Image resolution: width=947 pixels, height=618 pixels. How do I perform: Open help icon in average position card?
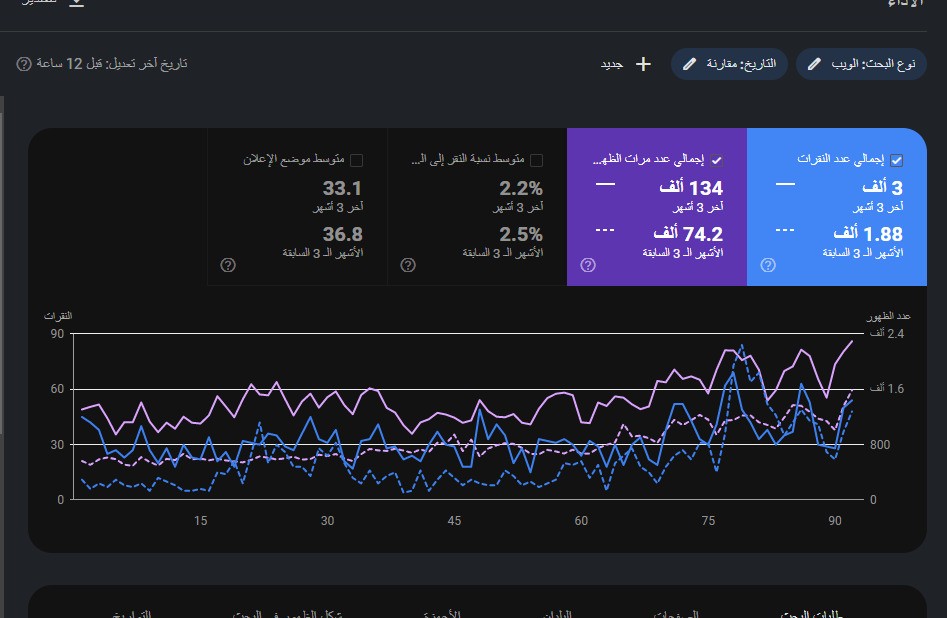(x=228, y=265)
